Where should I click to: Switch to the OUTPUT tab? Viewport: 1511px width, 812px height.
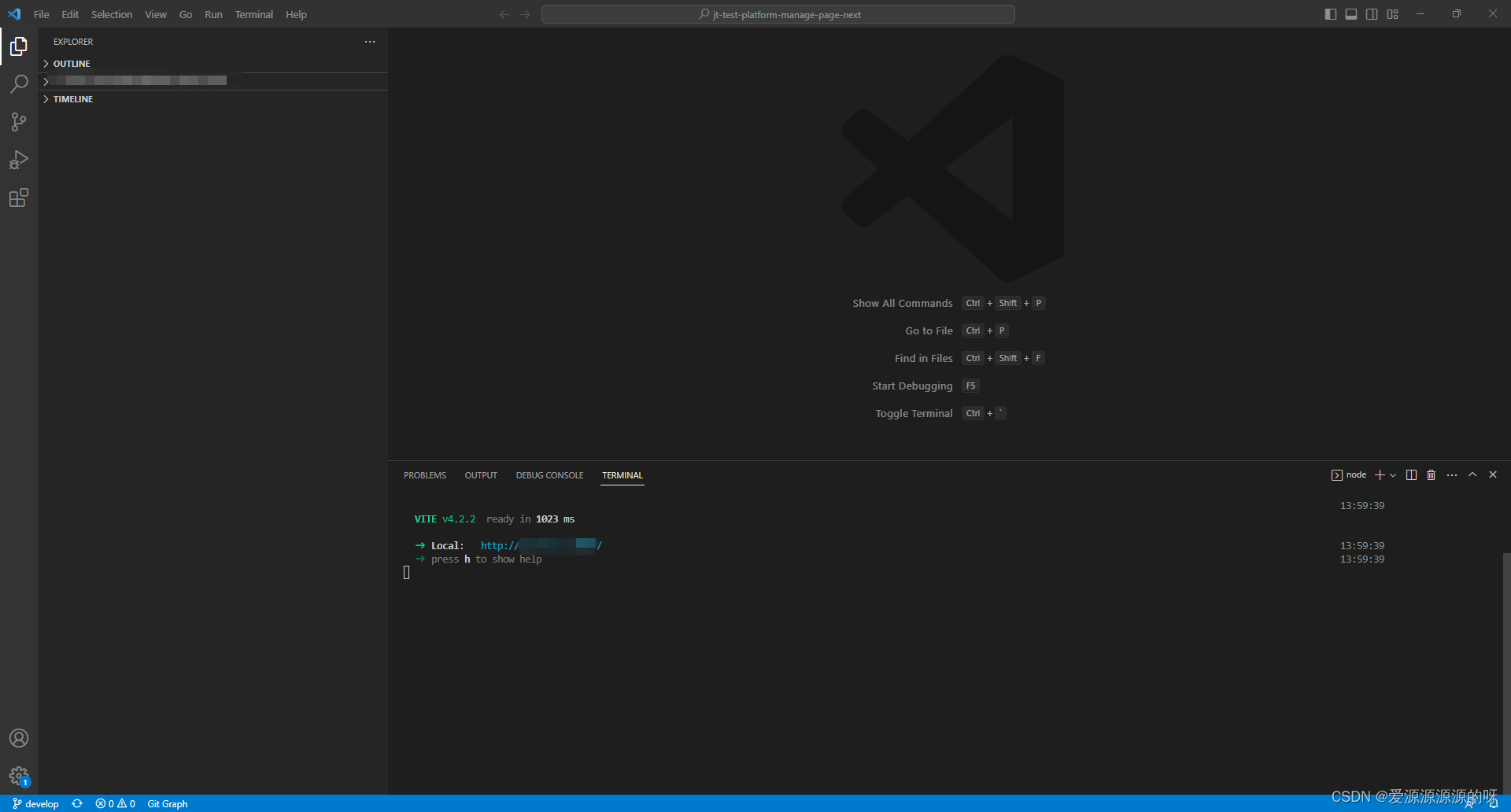click(481, 475)
